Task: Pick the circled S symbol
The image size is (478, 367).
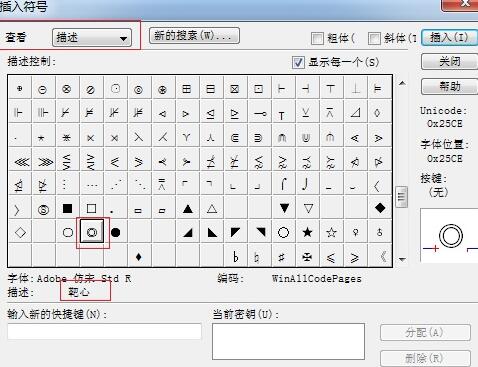Action: pos(43,210)
